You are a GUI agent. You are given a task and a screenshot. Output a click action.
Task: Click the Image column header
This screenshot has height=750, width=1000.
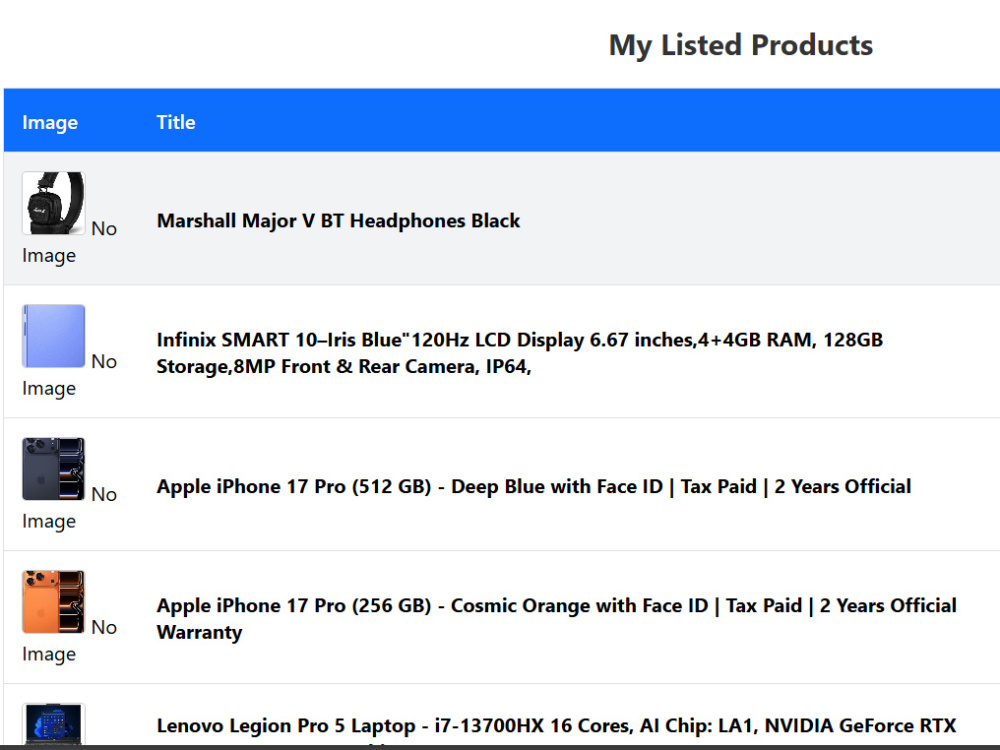pos(50,122)
